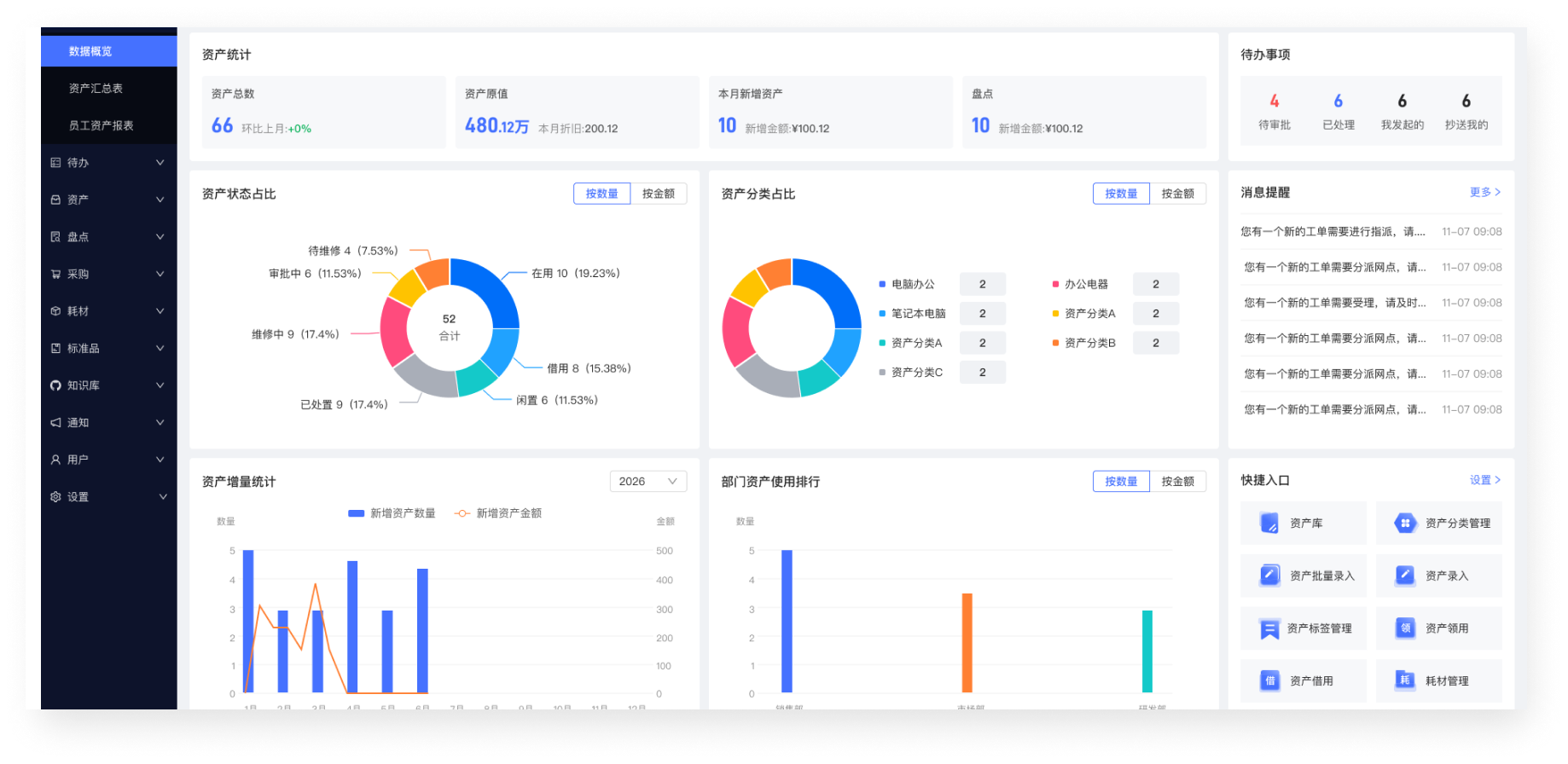The height and width of the screenshot is (764, 1568).
Task: Click 笔记本电脑 legend label
Action: pos(918,313)
